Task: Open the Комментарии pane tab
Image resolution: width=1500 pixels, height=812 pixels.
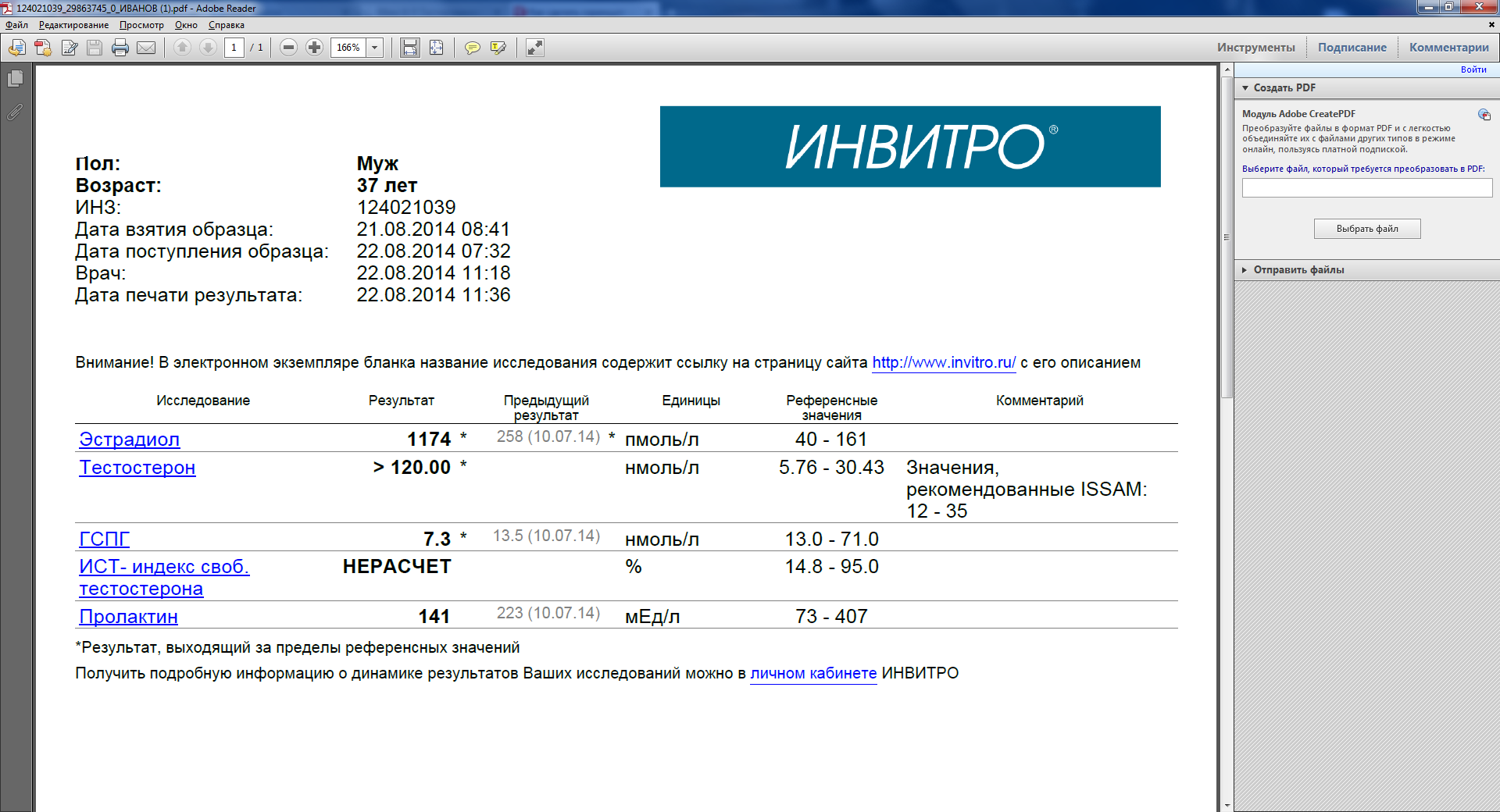Action: point(1449,48)
